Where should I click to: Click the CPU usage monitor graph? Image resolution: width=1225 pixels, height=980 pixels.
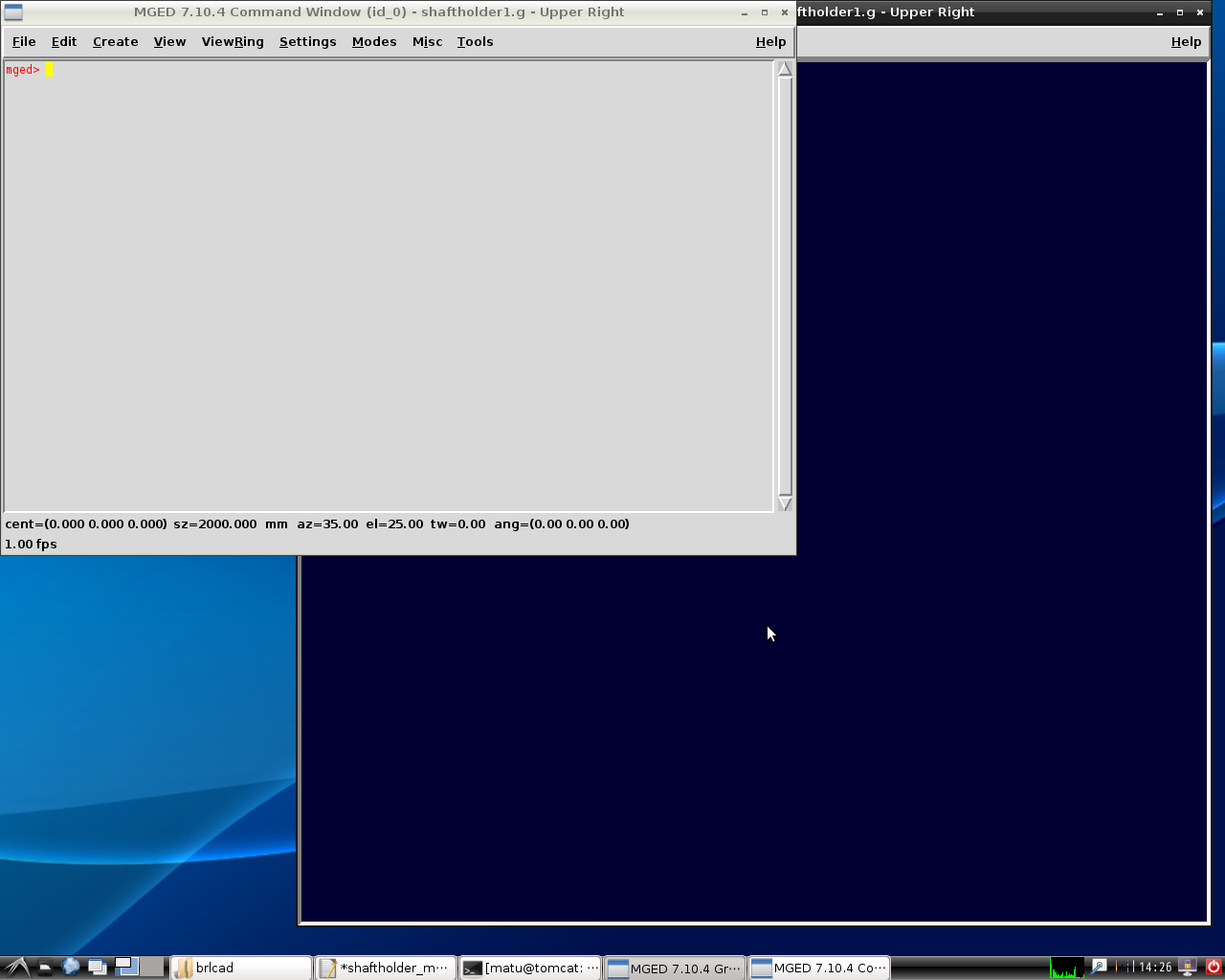pyautogui.click(x=1067, y=968)
